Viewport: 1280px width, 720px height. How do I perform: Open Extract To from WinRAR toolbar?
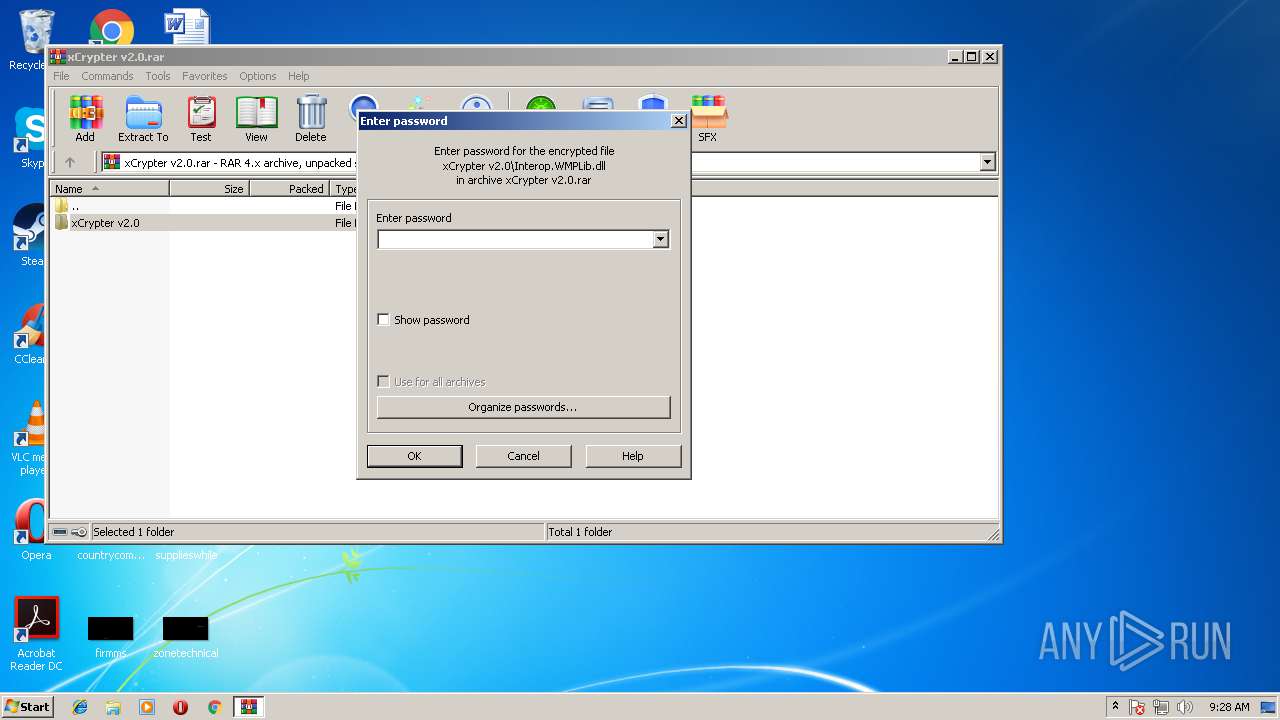(143, 119)
